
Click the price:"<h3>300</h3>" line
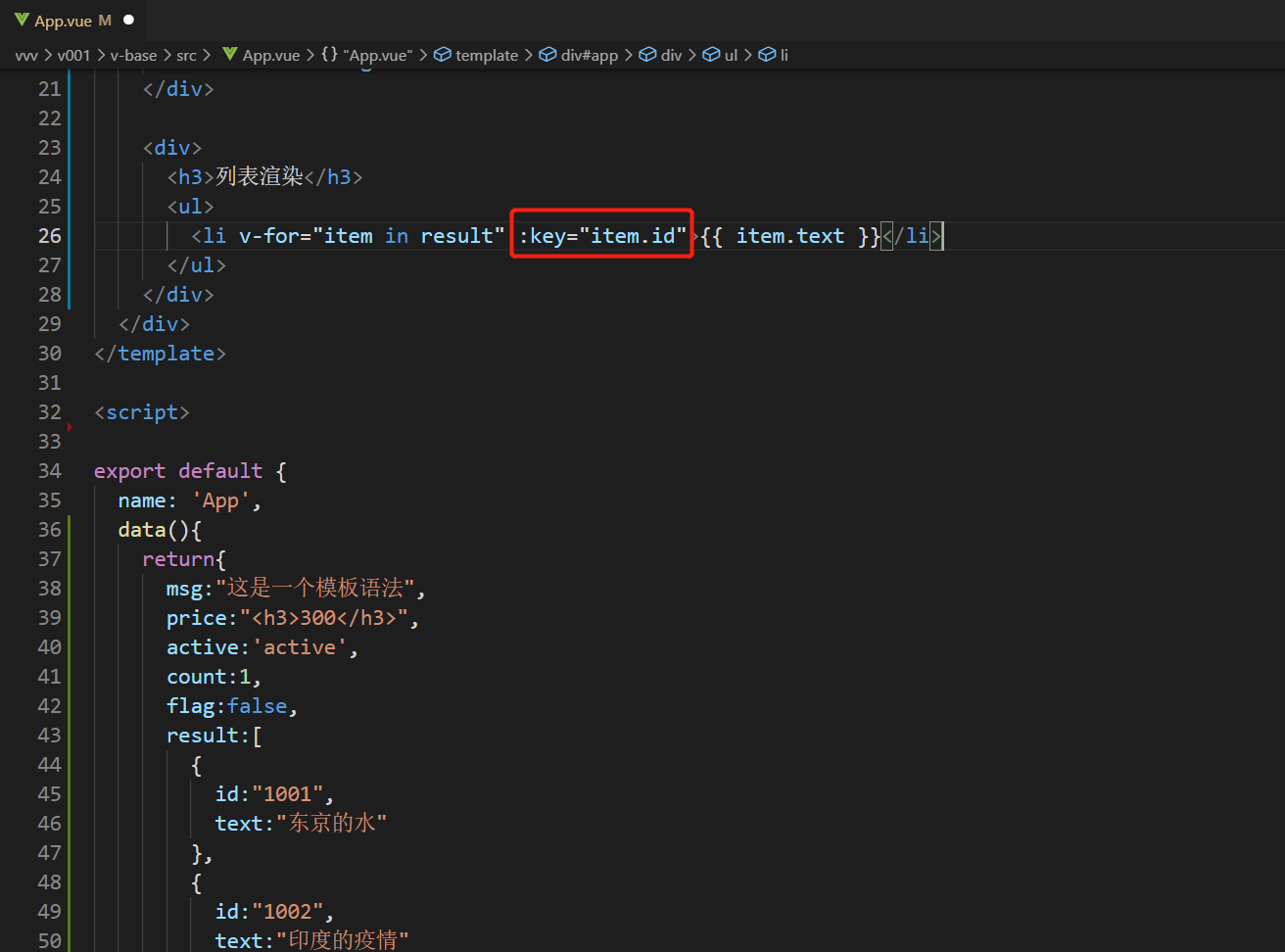[x=293, y=618]
